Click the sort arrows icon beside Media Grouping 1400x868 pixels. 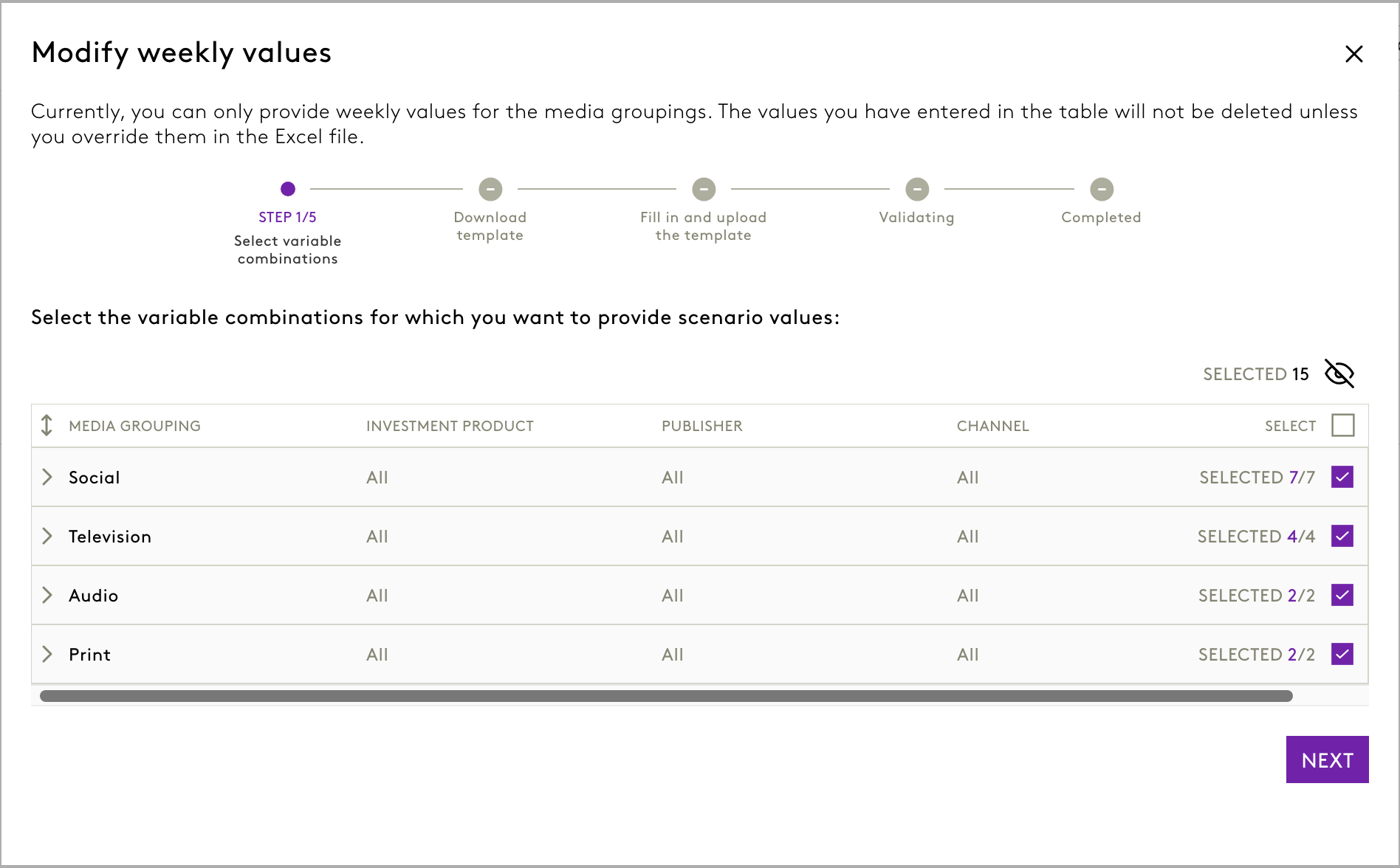[47, 425]
